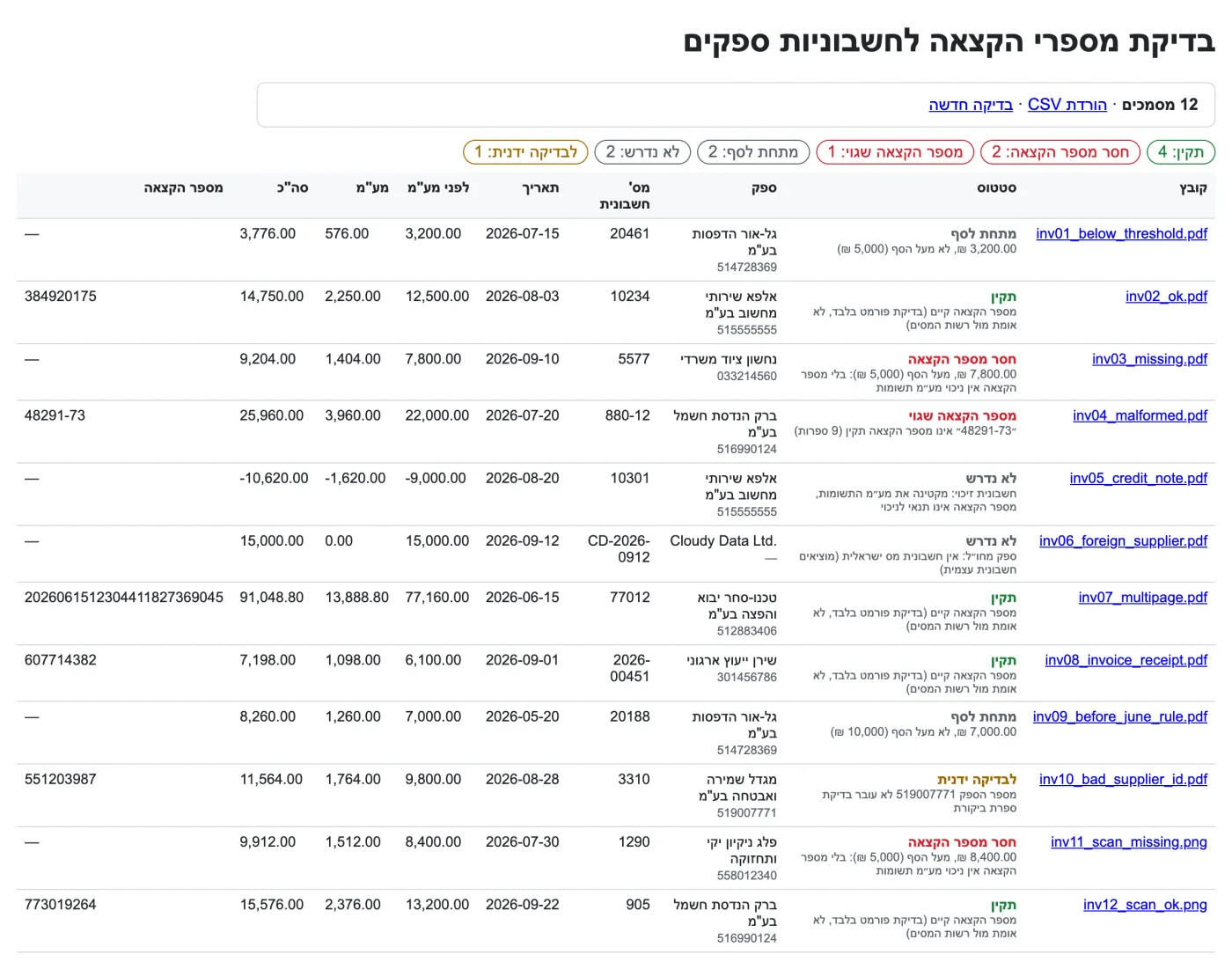Click the 'קובץ' column header
The height and width of the screenshot is (969, 1232).
(1192, 187)
